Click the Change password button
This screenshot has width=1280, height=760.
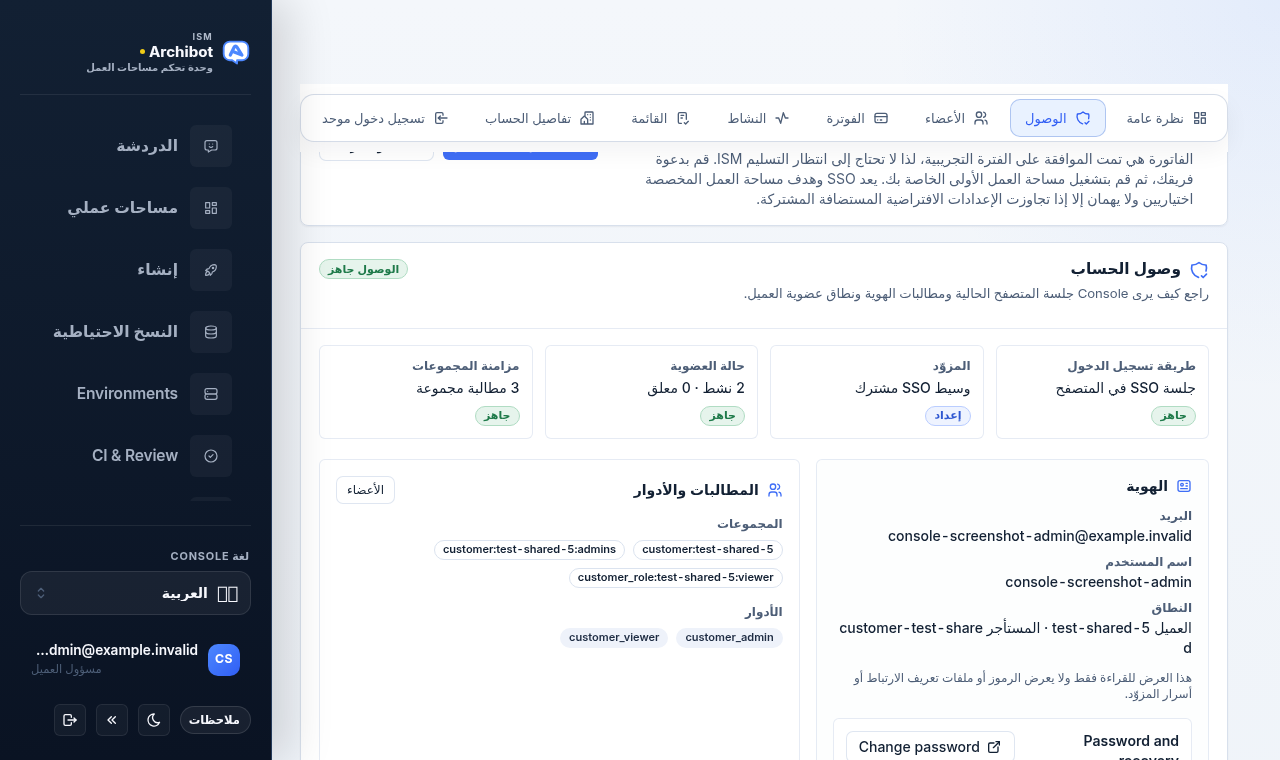pos(930,747)
